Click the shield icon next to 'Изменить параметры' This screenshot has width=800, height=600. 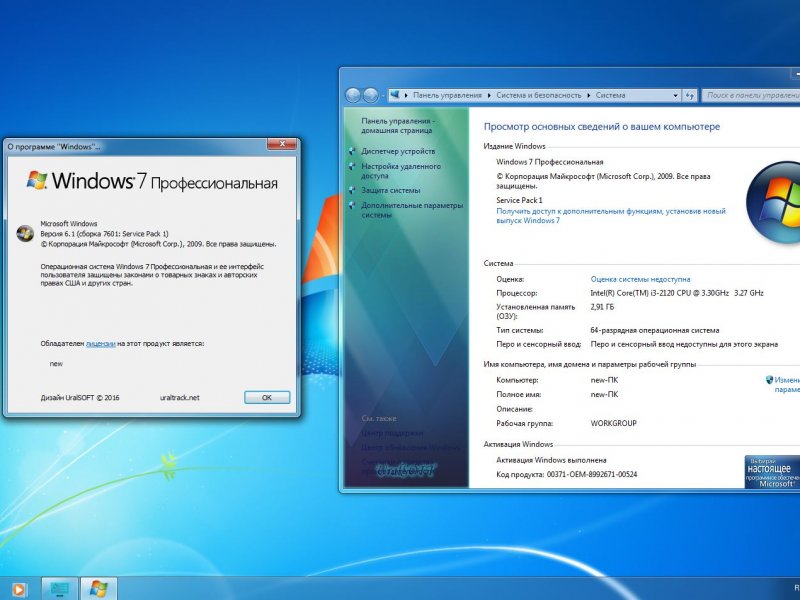click(769, 380)
